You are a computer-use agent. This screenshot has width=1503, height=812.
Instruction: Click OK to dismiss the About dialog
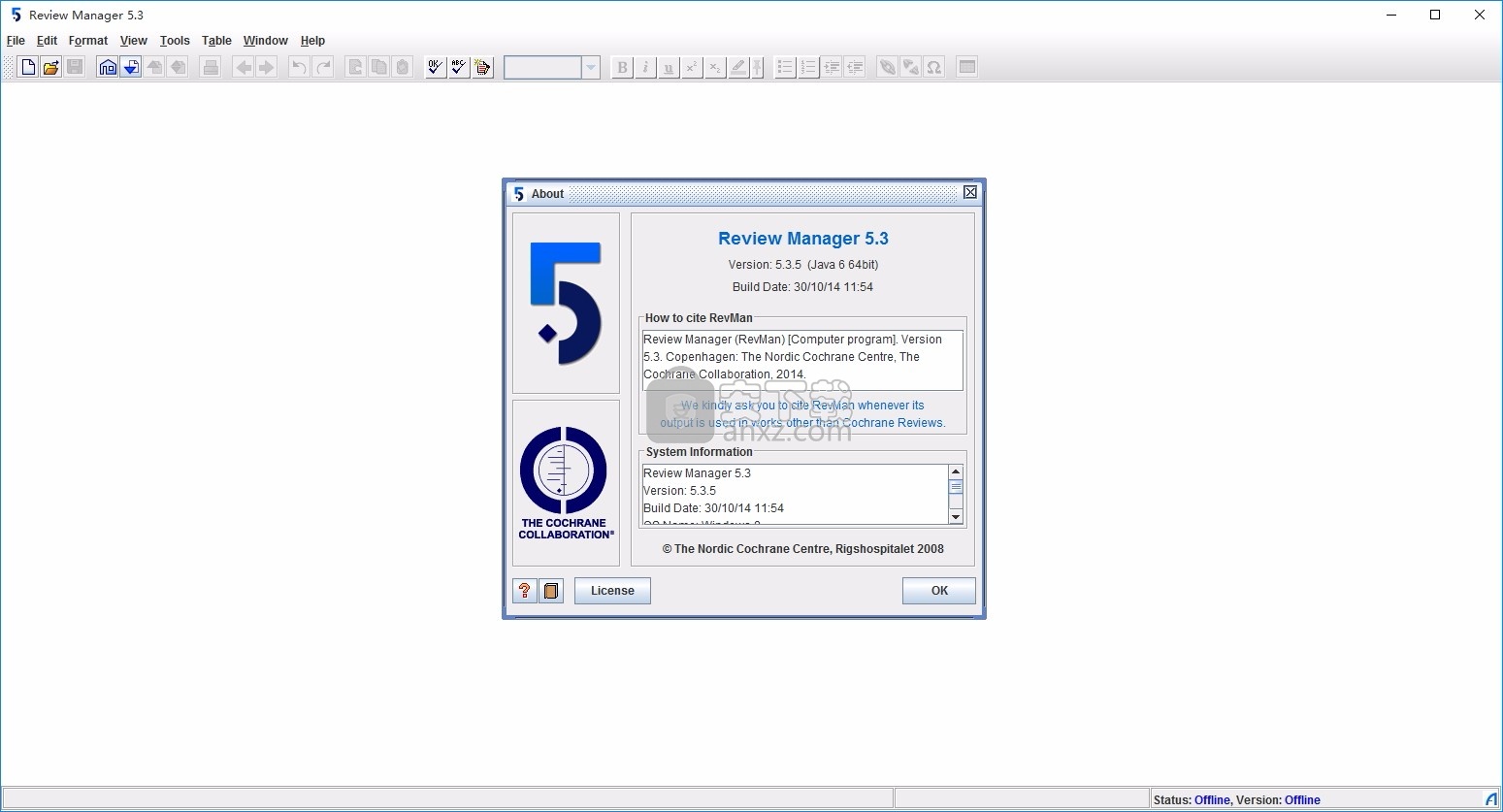click(x=939, y=591)
